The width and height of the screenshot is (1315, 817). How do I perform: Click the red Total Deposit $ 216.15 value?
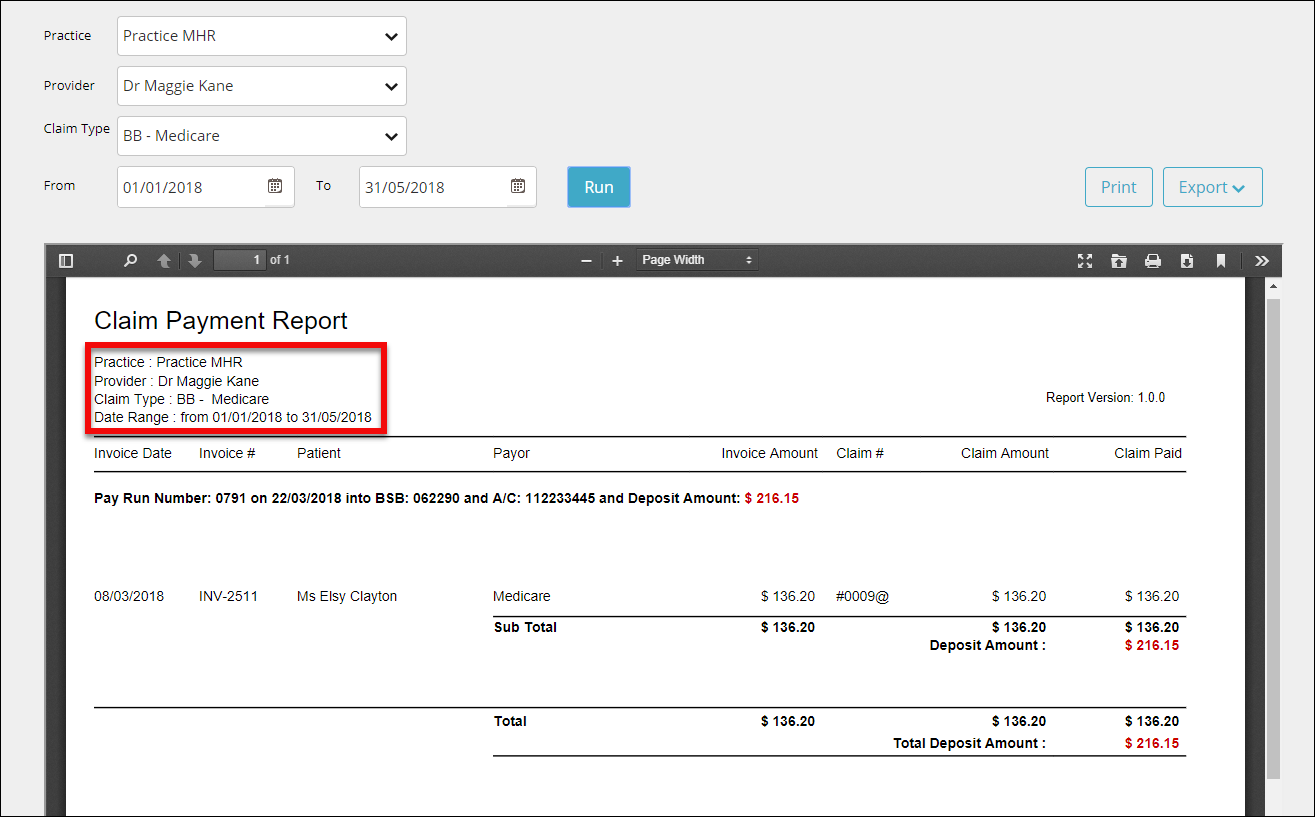1152,743
